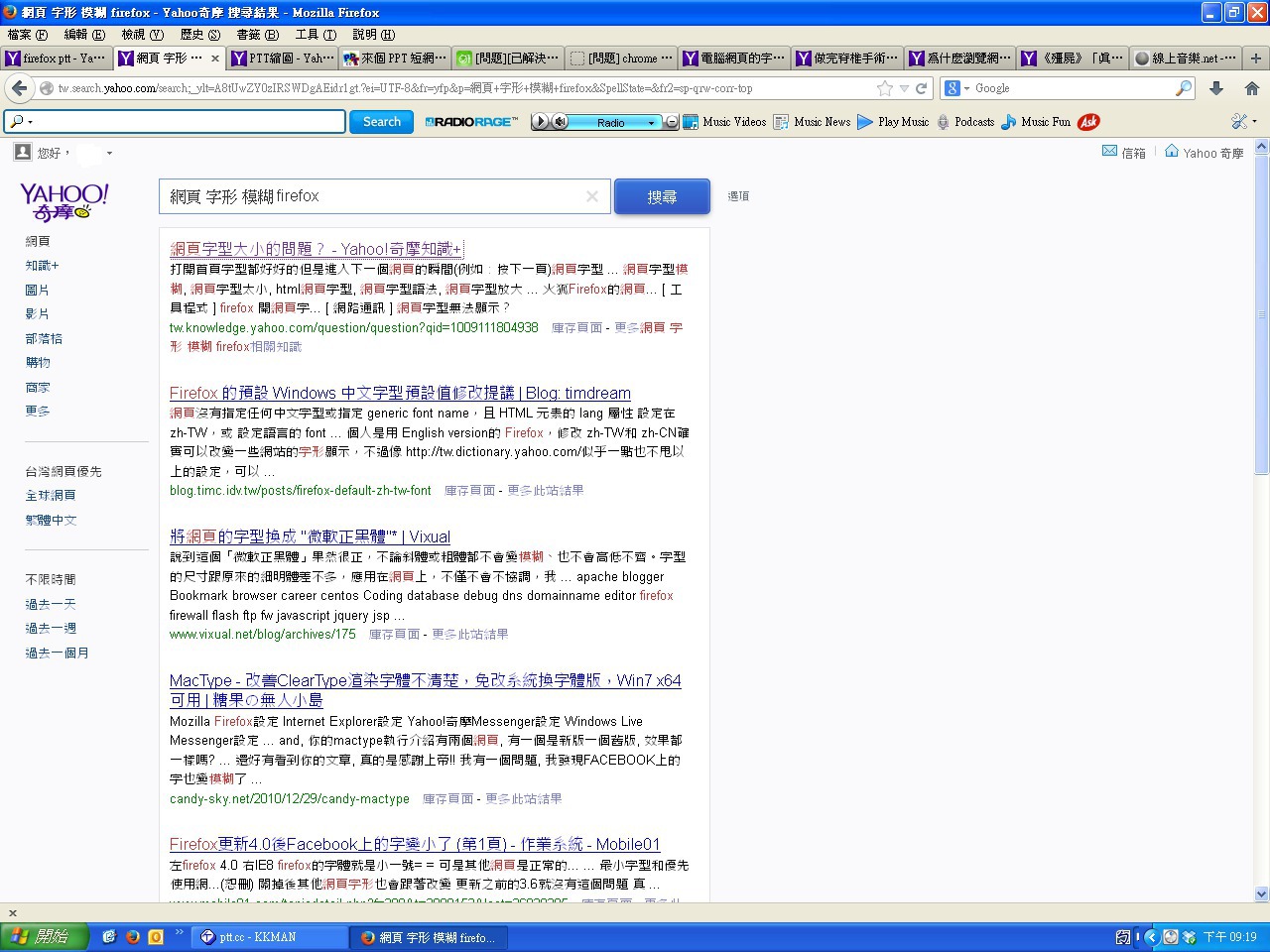Click the radio minus button
The width and height of the screenshot is (1270, 952).
[672, 122]
